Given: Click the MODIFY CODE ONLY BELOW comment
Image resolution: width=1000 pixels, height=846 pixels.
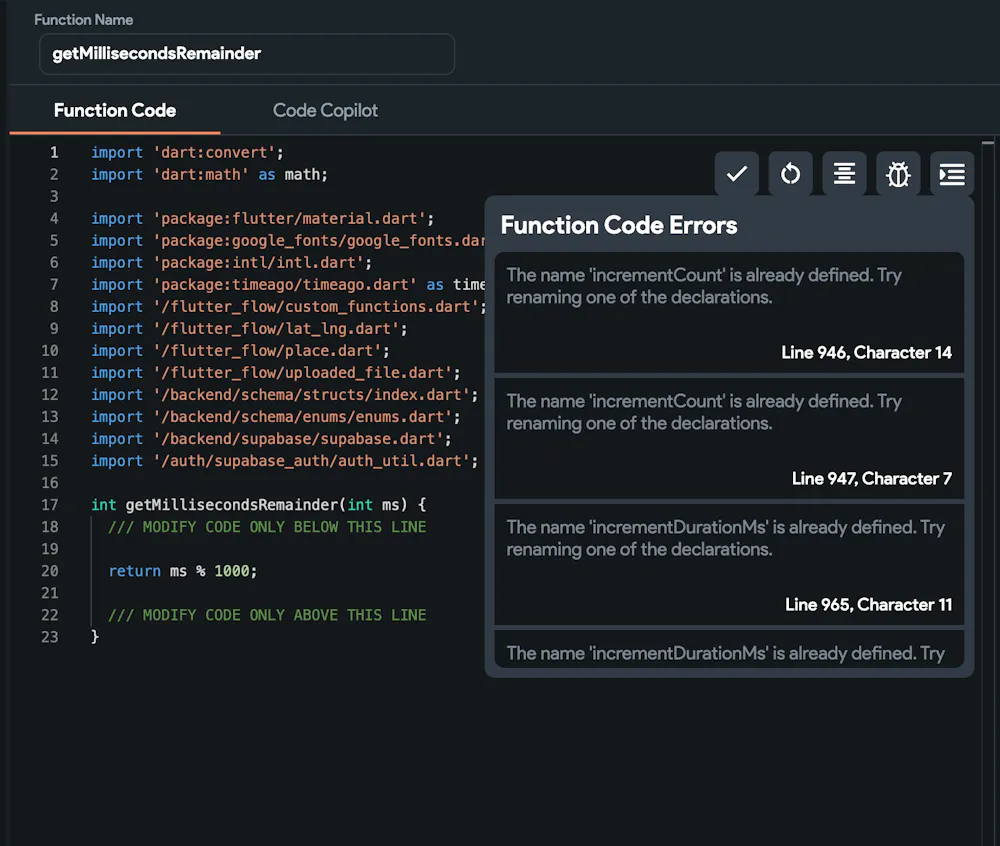Looking at the screenshot, I should point(267,527).
